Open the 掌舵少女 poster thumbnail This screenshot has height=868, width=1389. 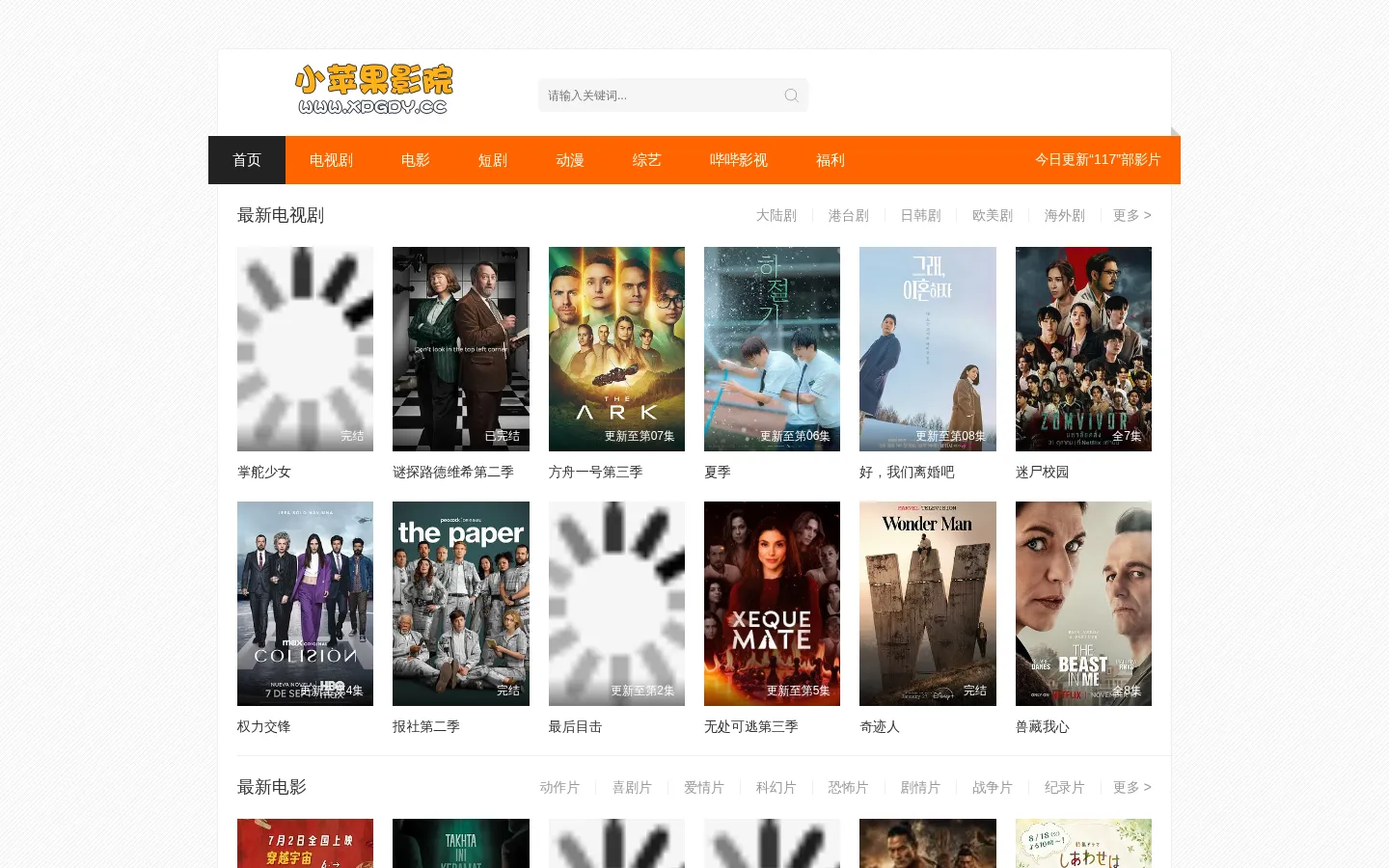tap(305, 349)
